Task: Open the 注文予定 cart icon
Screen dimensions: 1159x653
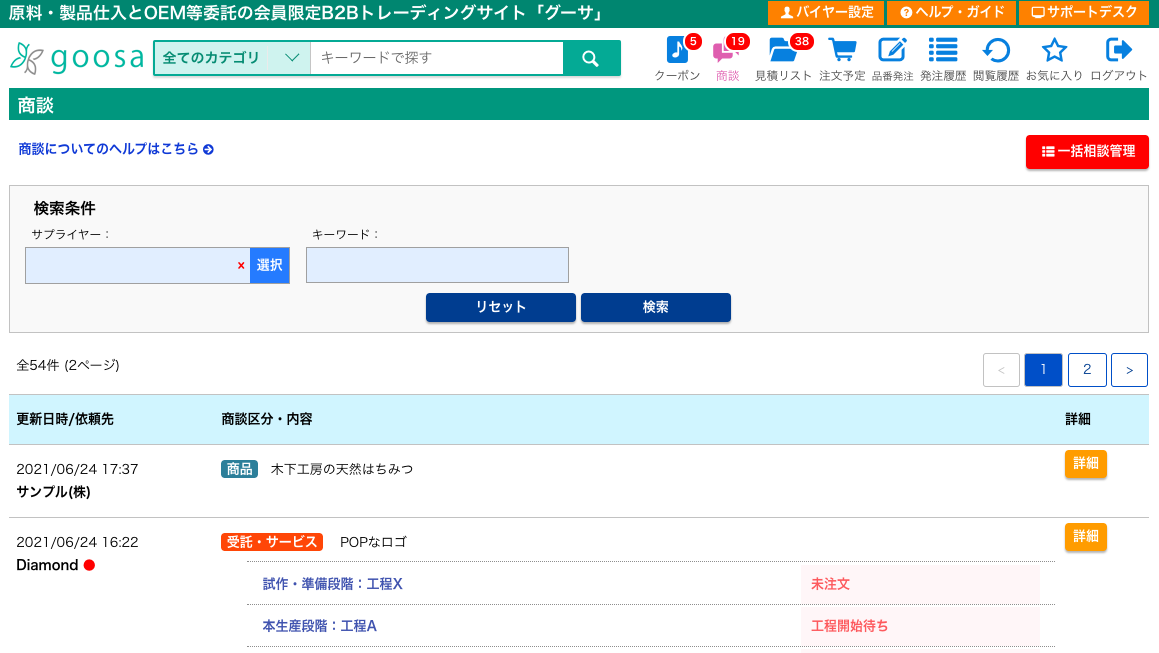Action: click(842, 50)
